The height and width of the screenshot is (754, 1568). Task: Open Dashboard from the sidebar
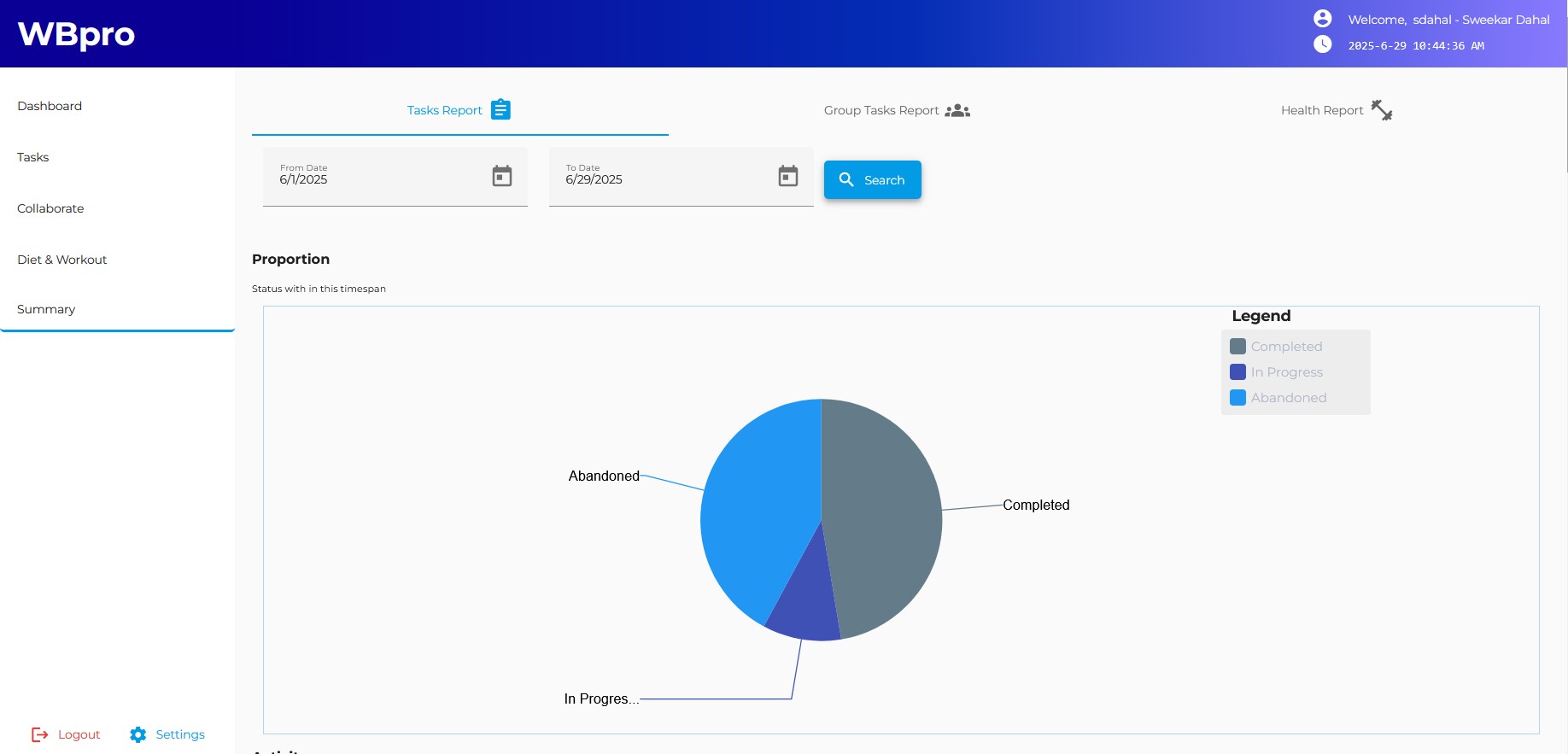pos(50,106)
